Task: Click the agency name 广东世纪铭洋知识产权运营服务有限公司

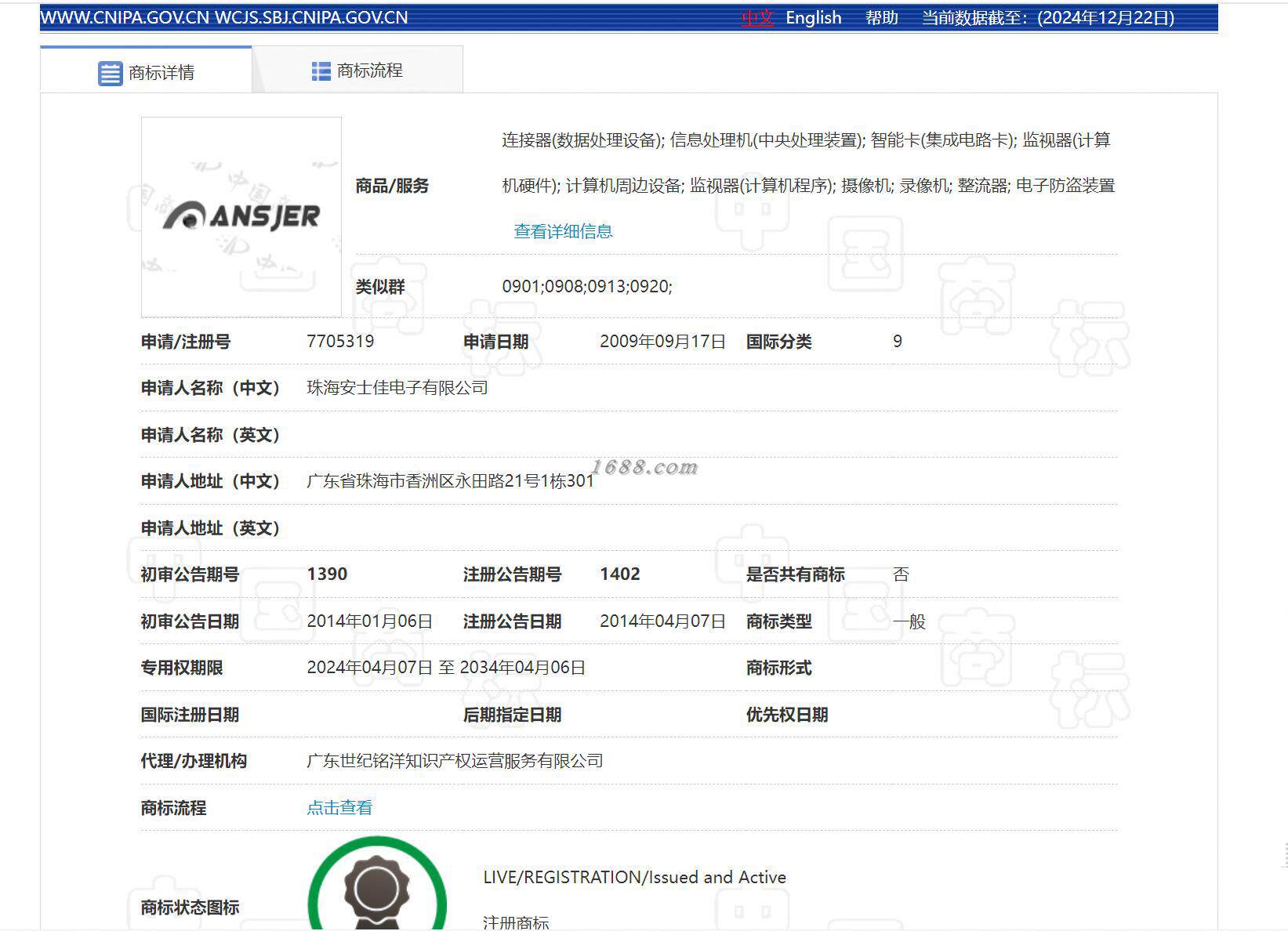Action: pyautogui.click(x=455, y=761)
